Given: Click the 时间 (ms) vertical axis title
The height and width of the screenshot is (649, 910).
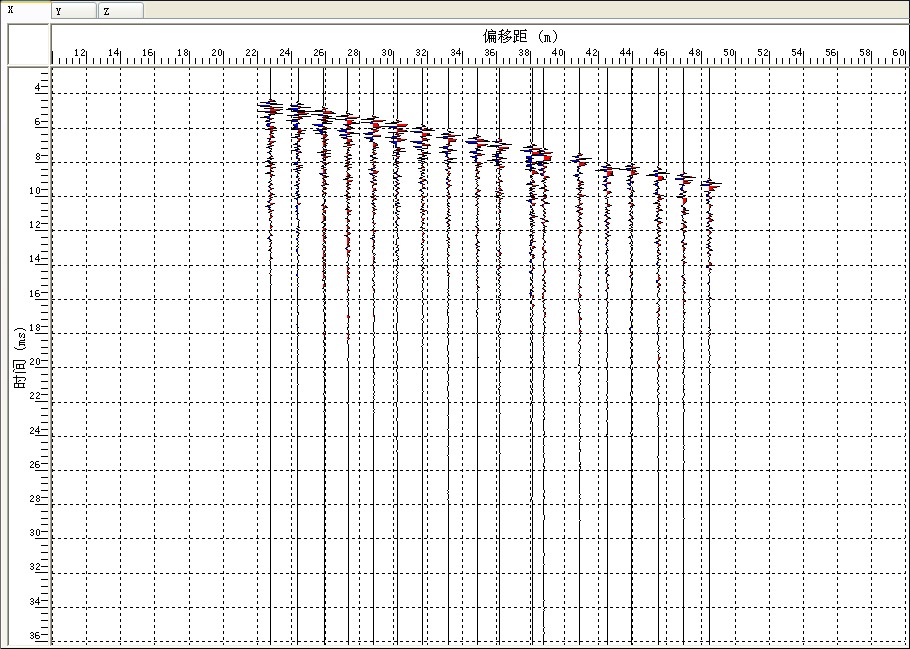Looking at the screenshot, I should point(20,358).
